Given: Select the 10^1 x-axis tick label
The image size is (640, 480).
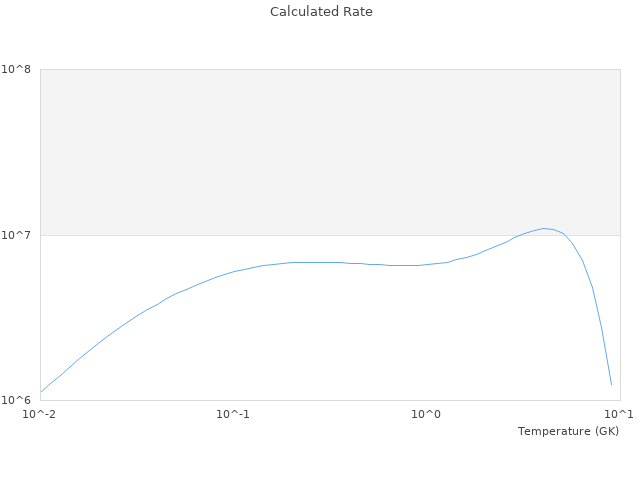Looking at the screenshot, I should click(x=619, y=414).
